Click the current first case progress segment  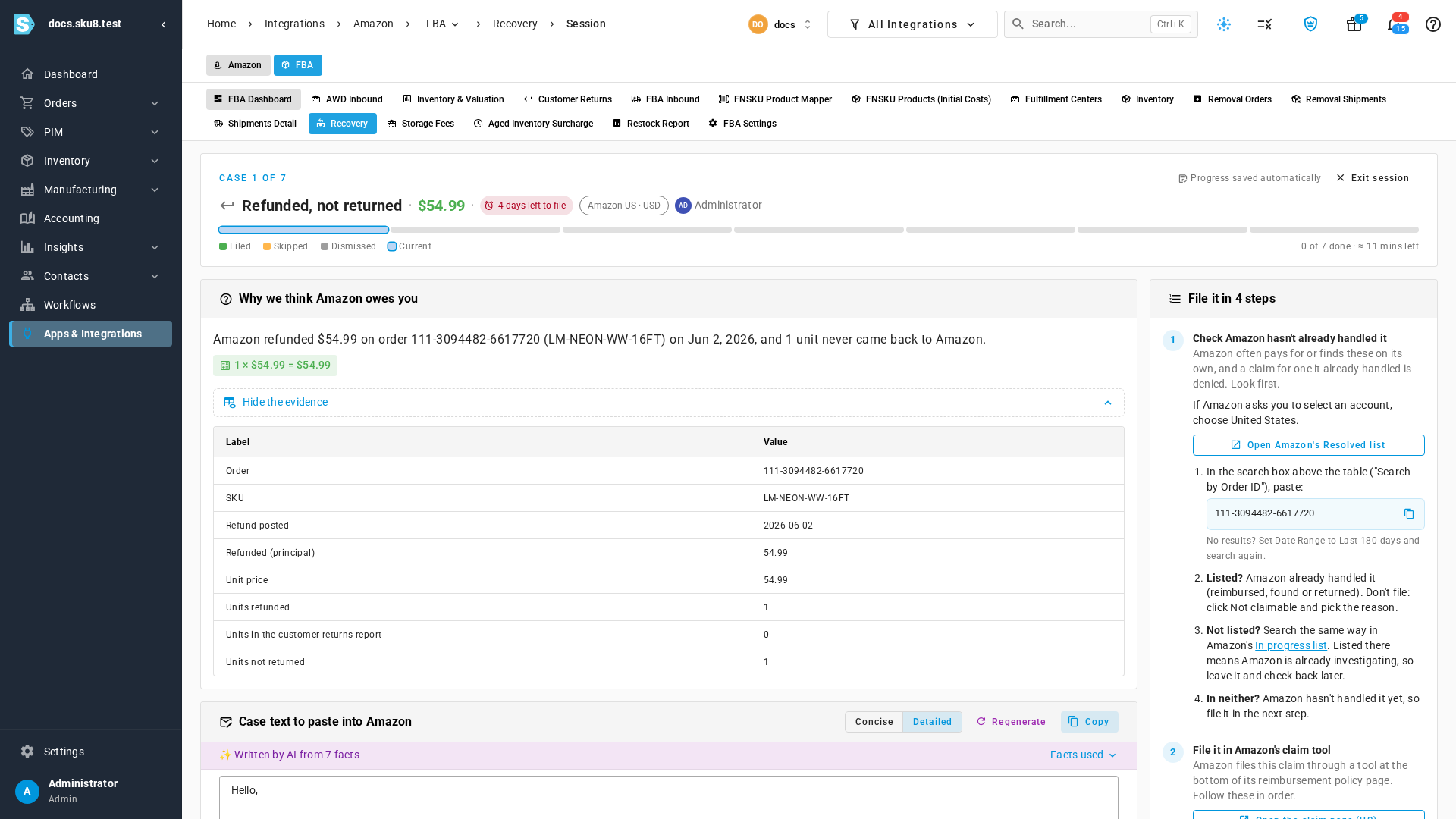303,230
